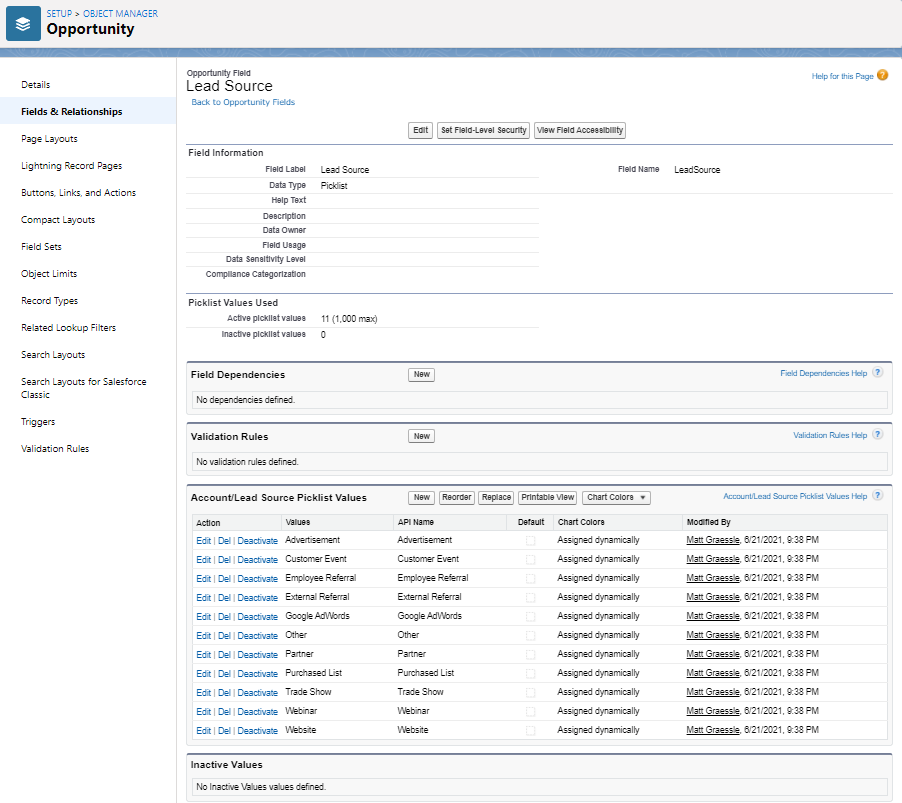Open the Picklist Values Help icon
This screenshot has width=902, height=803.
pos(877,496)
